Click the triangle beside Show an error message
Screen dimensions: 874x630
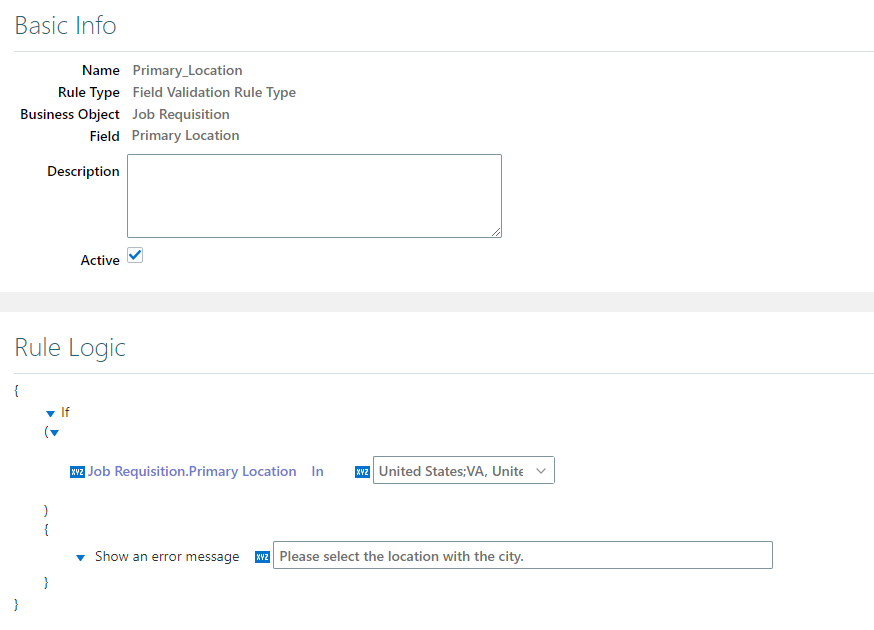(80, 557)
